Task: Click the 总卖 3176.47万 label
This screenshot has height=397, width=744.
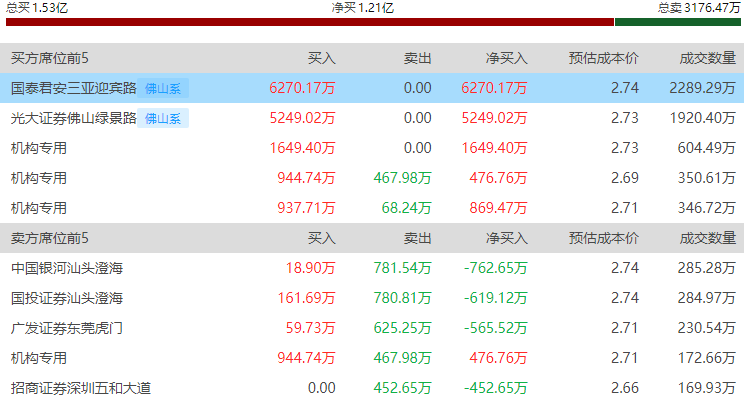Action: (x=698, y=8)
